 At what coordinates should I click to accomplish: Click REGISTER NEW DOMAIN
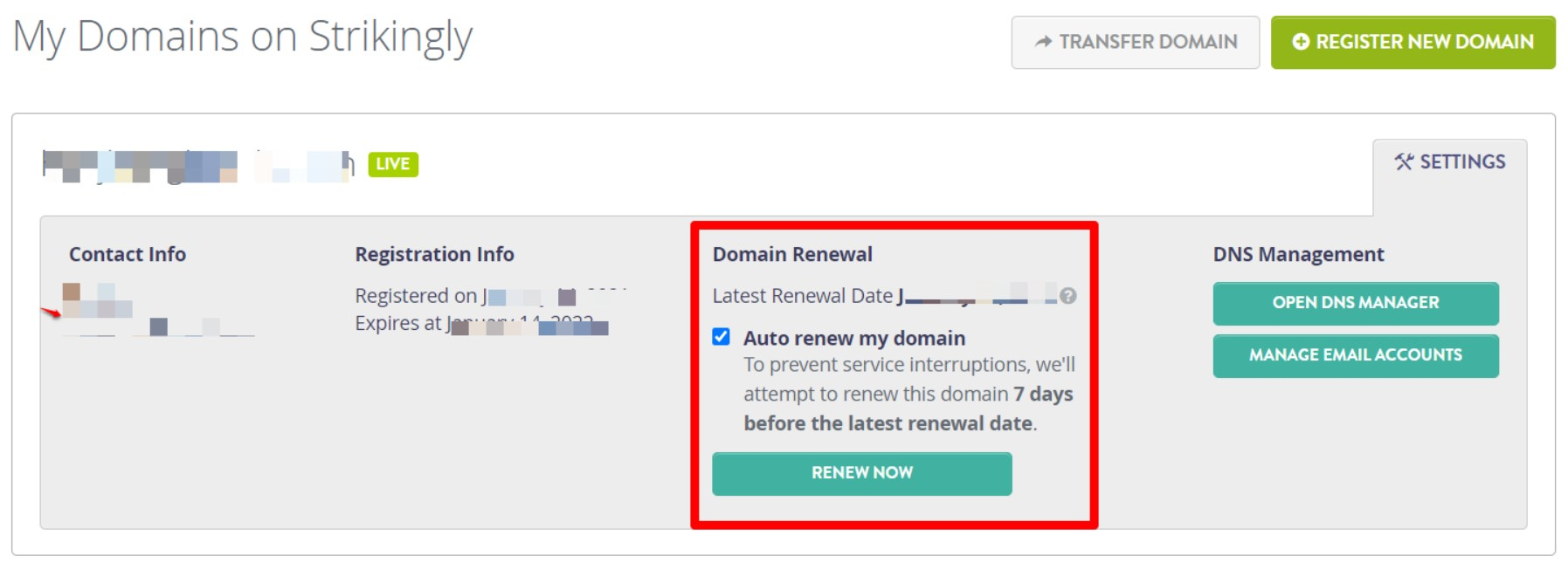1414,40
